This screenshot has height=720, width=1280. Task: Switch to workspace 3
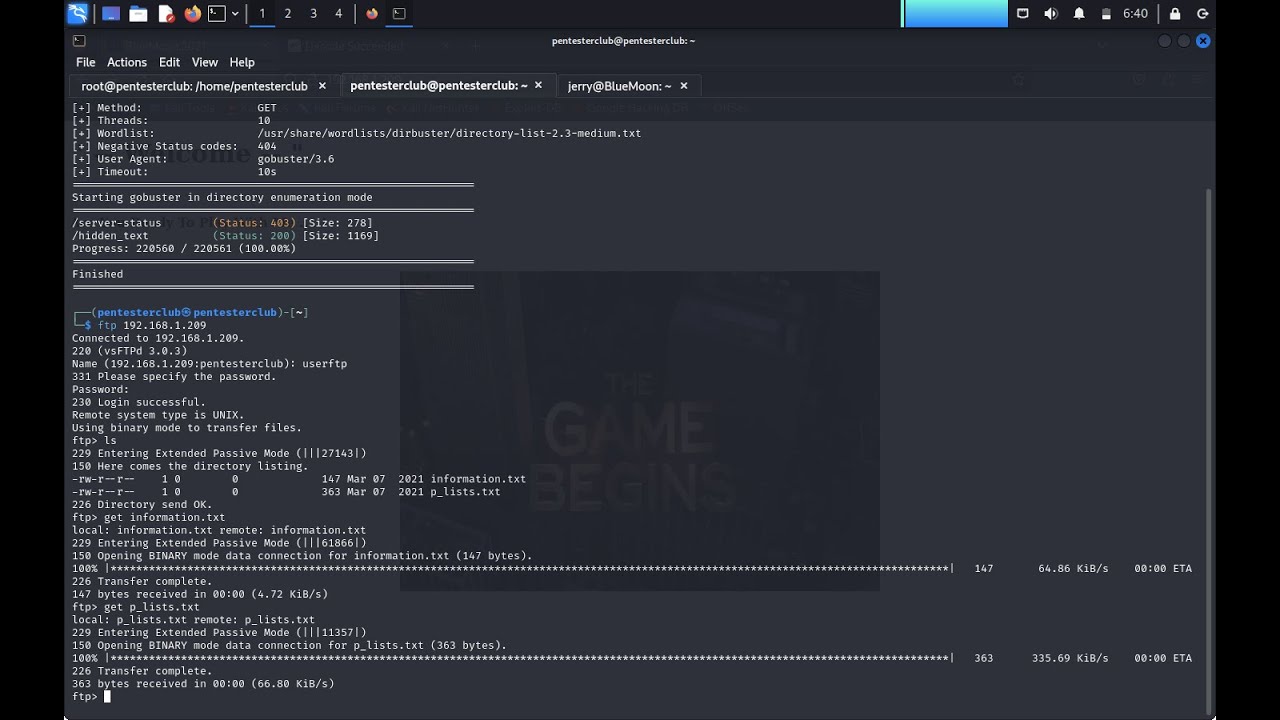coord(313,14)
